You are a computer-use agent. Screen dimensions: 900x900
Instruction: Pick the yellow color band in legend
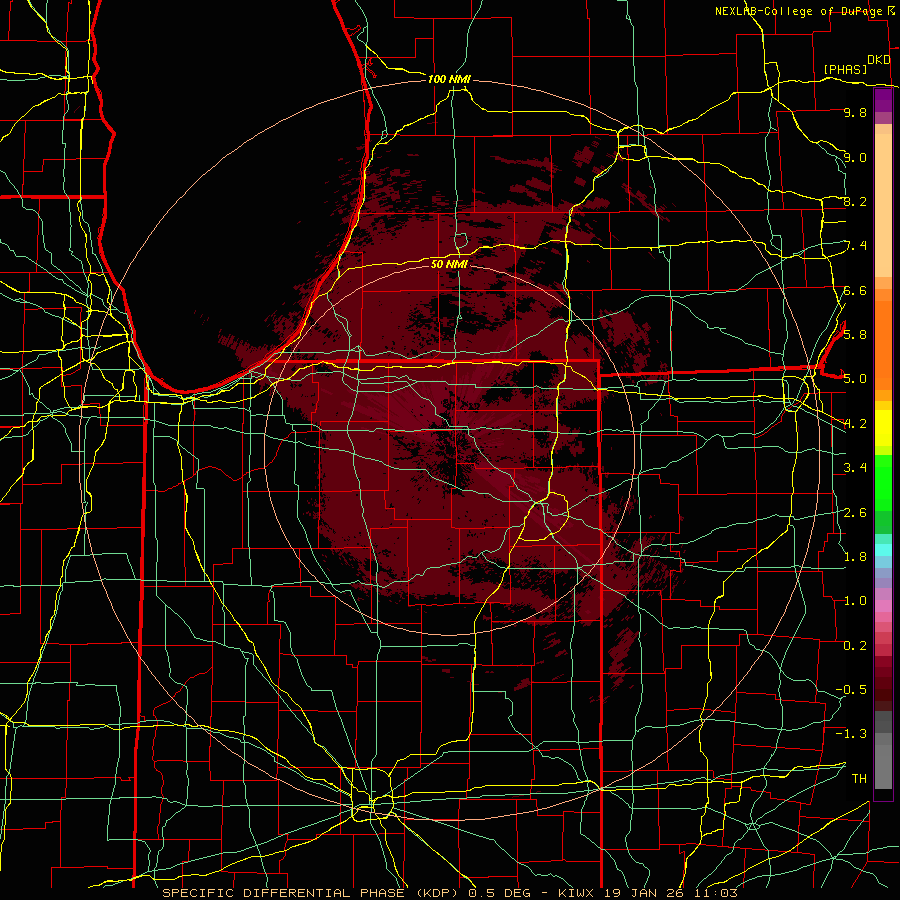883,428
